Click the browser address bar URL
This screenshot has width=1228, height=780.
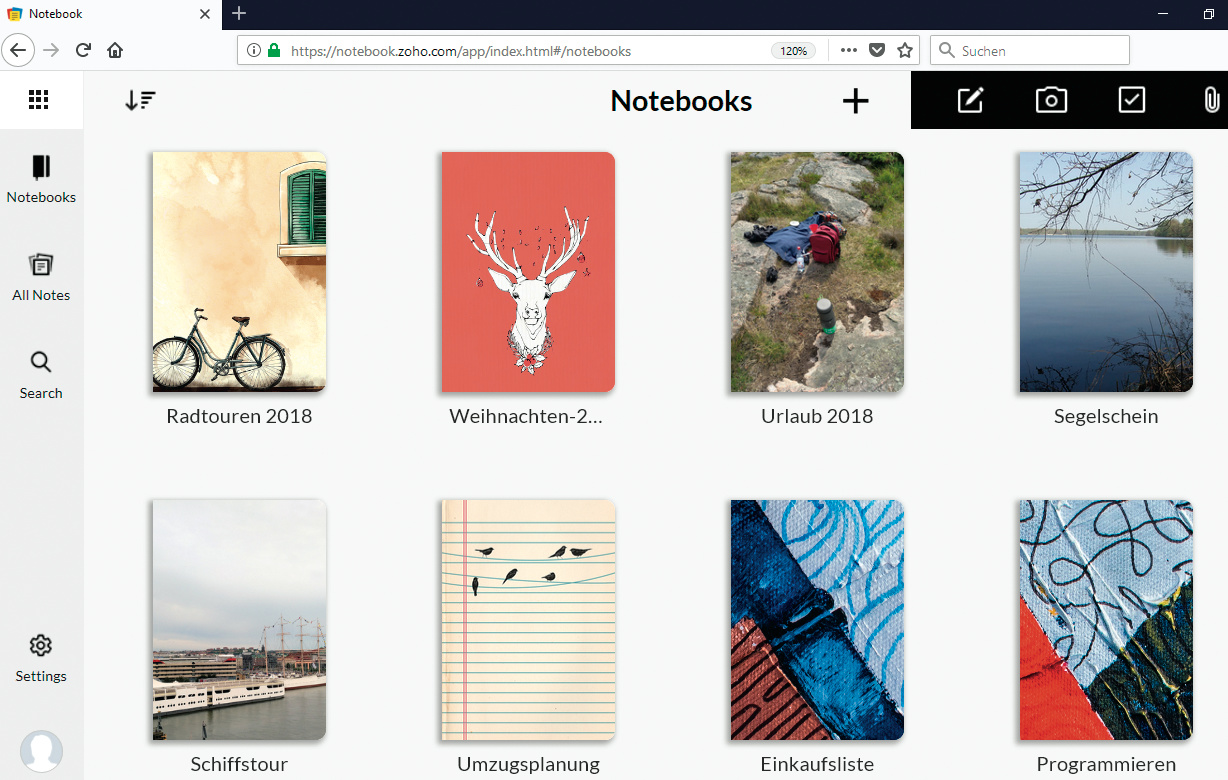click(x=460, y=51)
